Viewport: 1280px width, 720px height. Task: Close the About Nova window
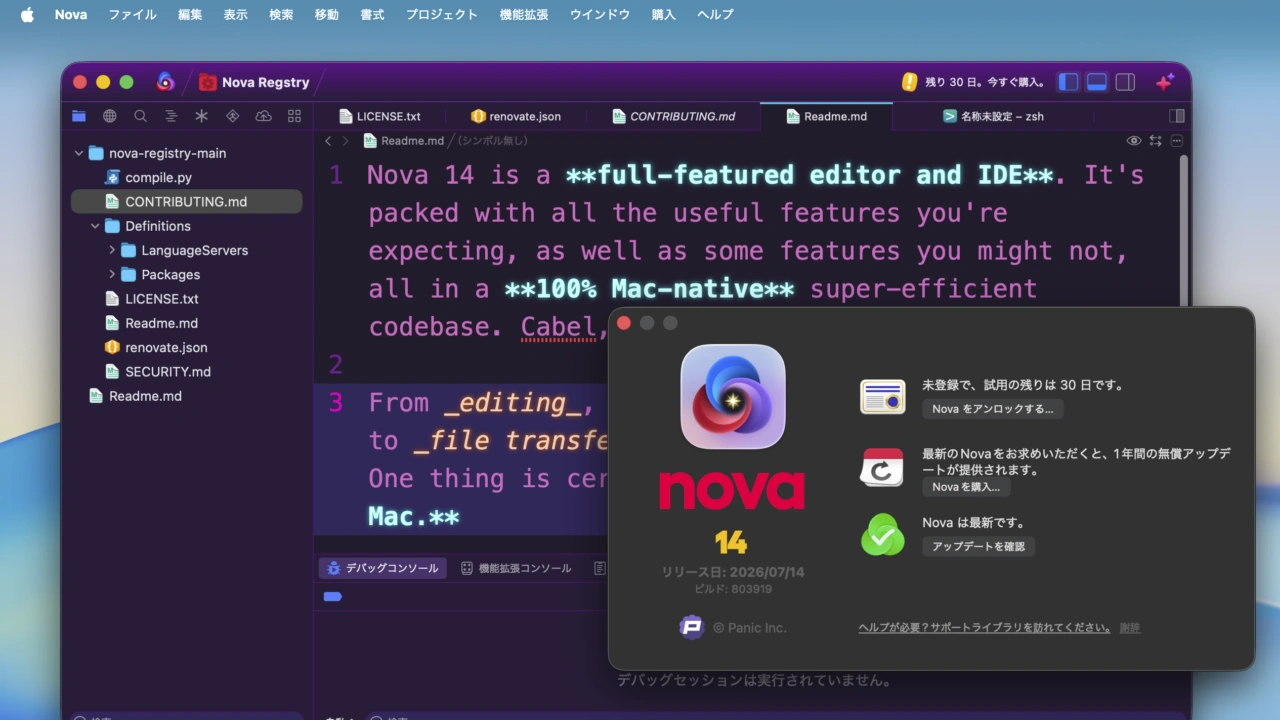tap(624, 323)
